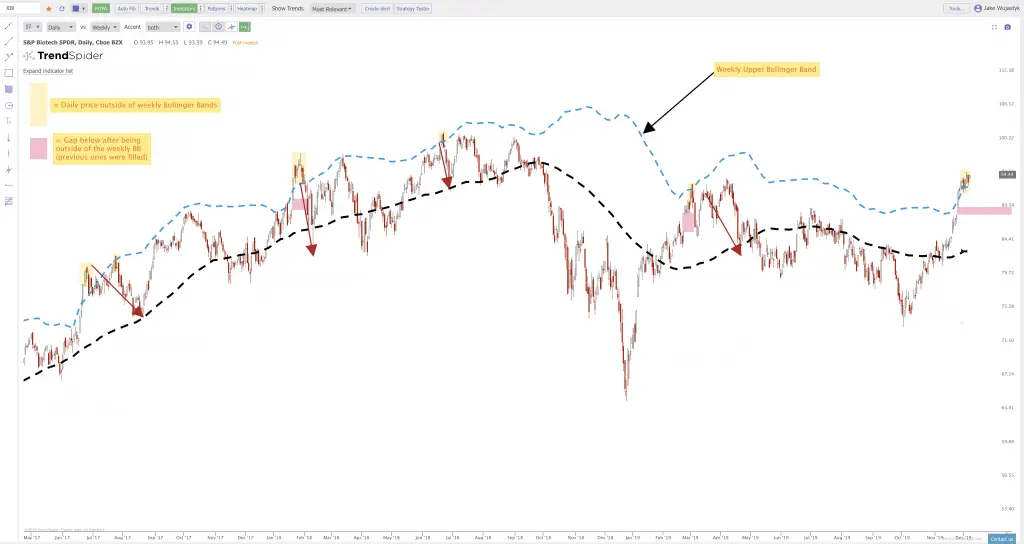Click the crosshair line icon in chart toolbar
Image resolution: width=1024 pixels, height=544 pixels.
(231, 27)
